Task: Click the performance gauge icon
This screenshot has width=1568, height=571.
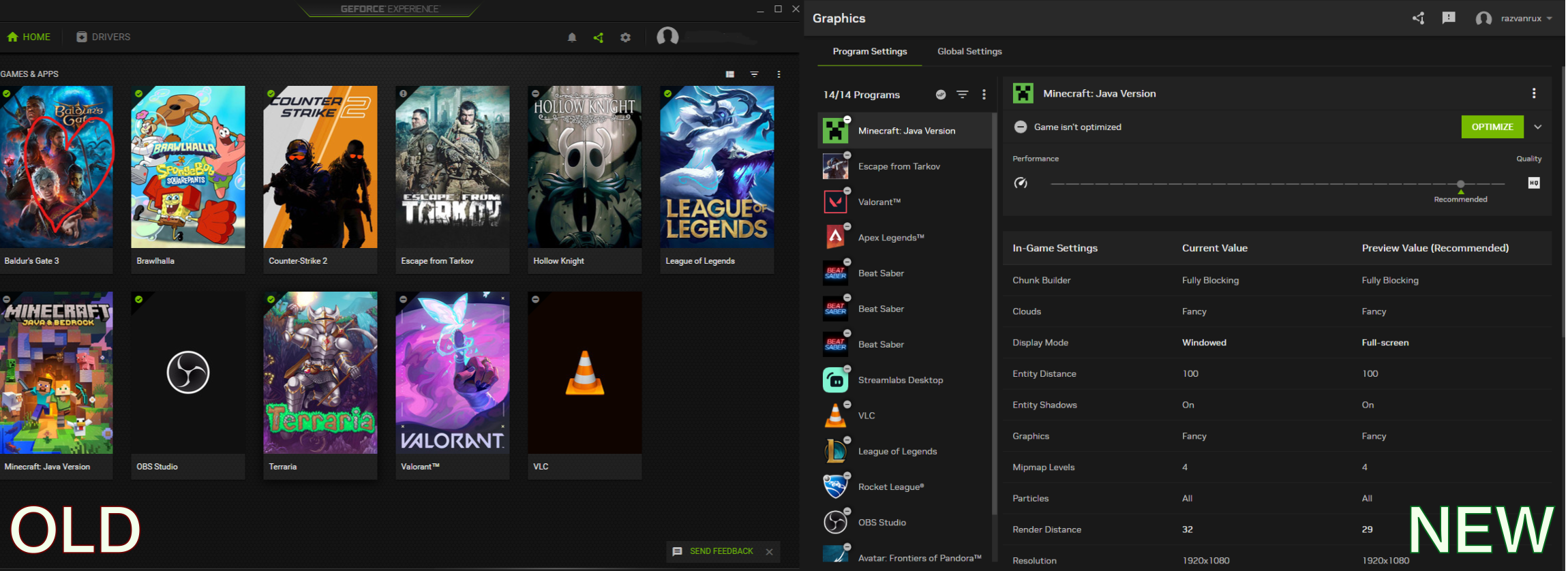Action: click(x=1021, y=183)
